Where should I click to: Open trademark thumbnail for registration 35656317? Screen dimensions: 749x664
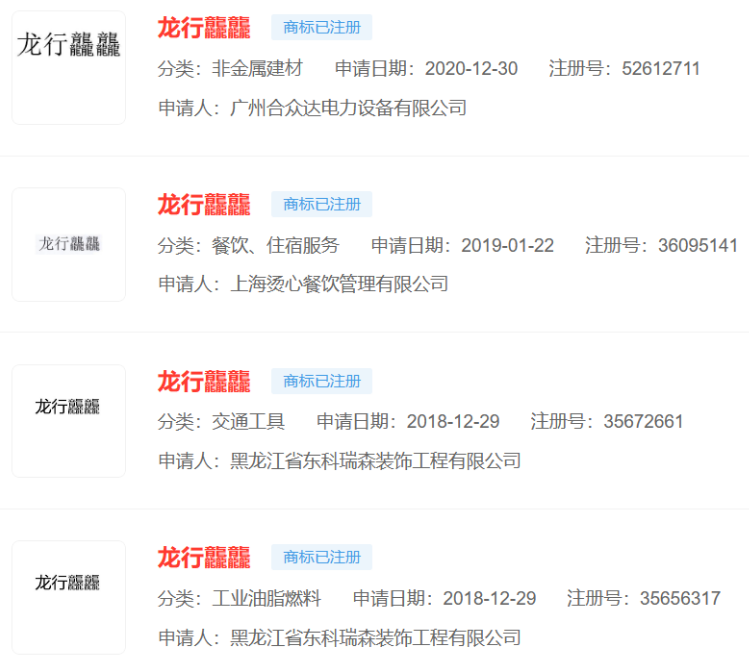pyautogui.click(x=69, y=597)
